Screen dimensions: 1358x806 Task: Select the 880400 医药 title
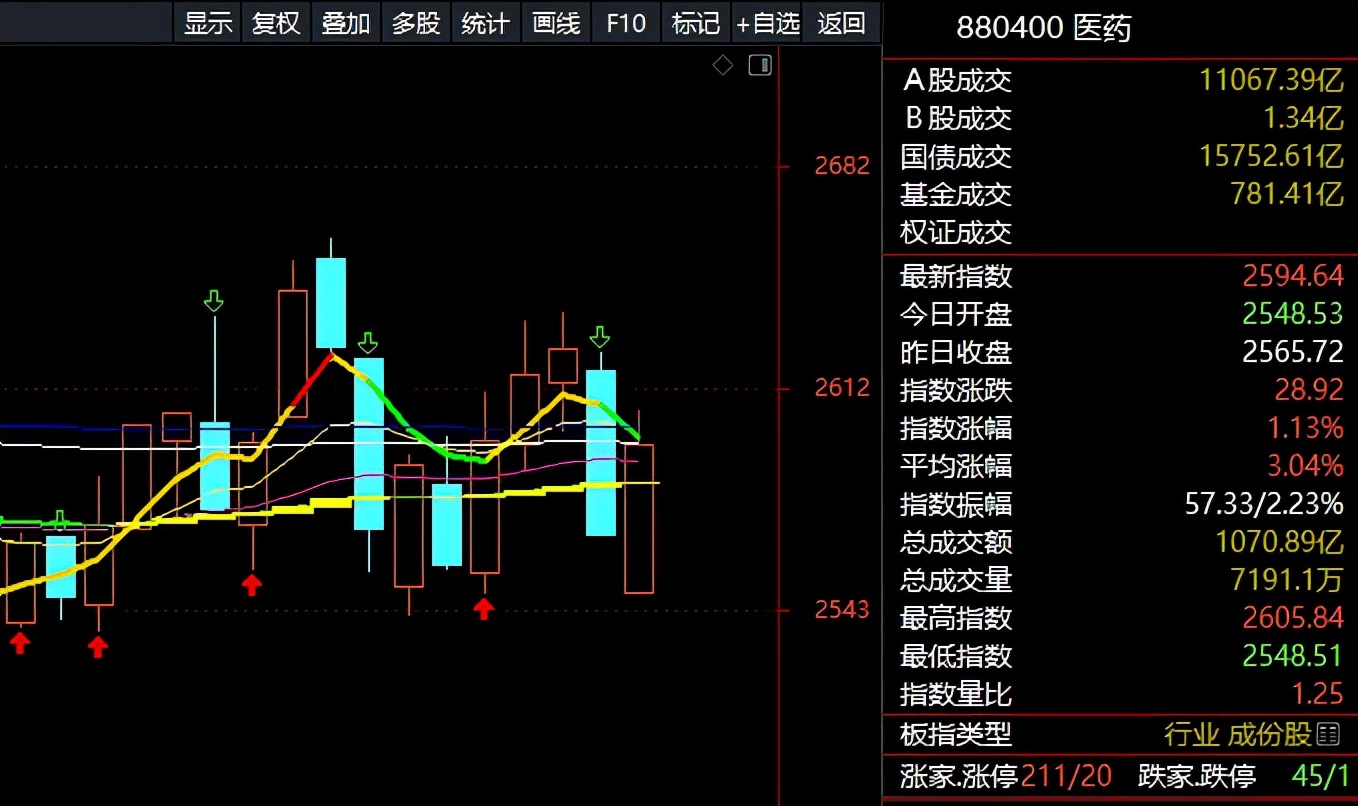click(x=1043, y=28)
